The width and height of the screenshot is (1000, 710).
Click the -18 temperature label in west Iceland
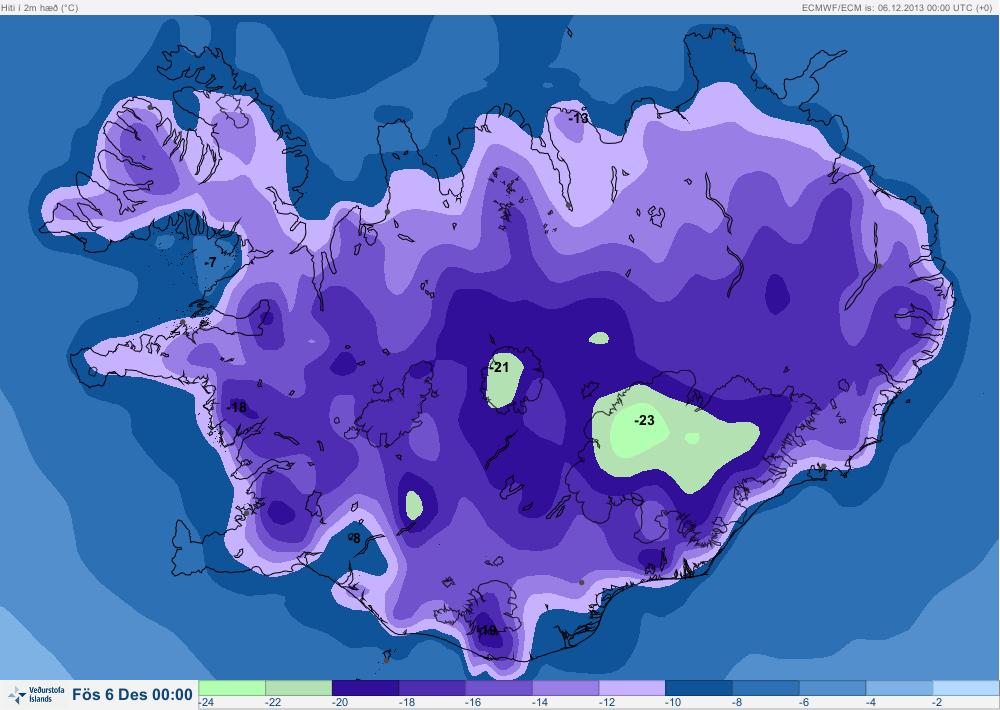[237, 408]
